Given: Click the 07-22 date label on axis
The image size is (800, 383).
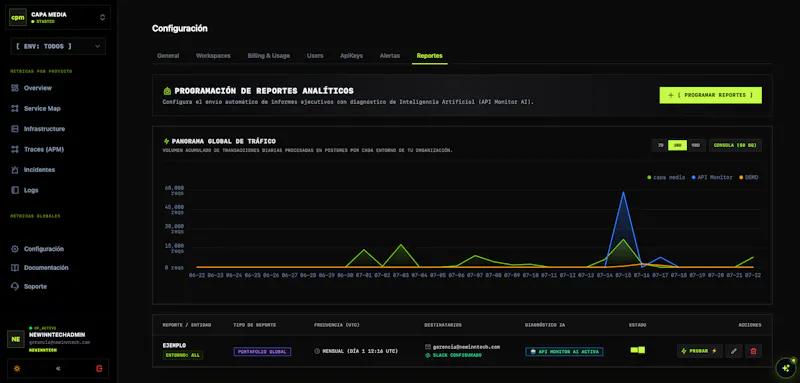Looking at the screenshot, I should [x=754, y=275].
